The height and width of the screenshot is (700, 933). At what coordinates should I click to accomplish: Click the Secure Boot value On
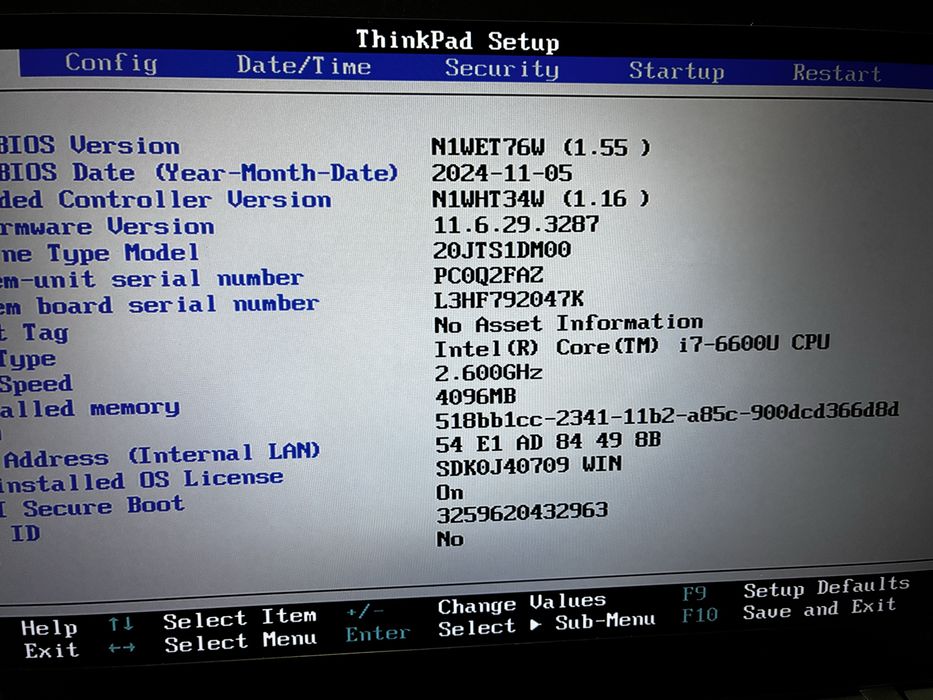pos(449,493)
